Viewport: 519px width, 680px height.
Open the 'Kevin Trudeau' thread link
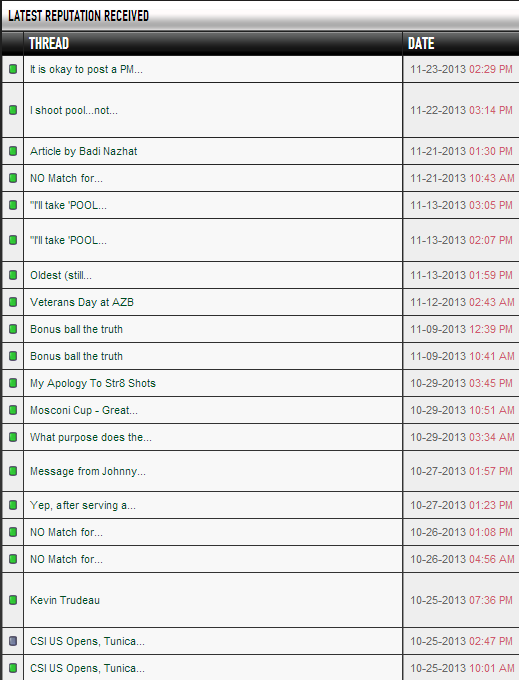65,600
